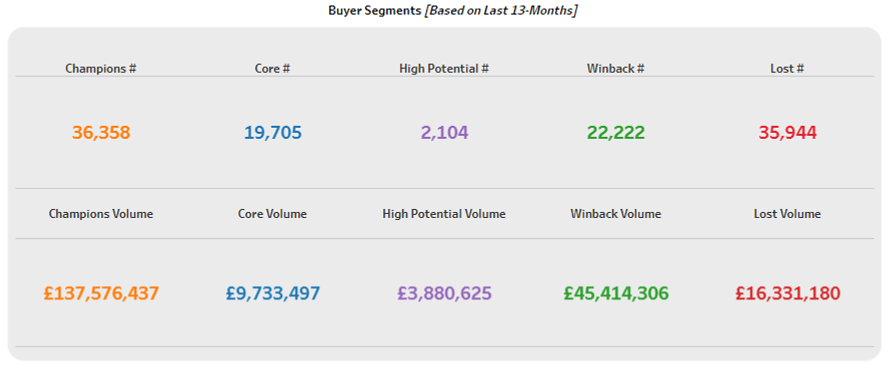Select Core volume £9,733,497
The width and height of the screenshot is (889, 366).
point(273,293)
